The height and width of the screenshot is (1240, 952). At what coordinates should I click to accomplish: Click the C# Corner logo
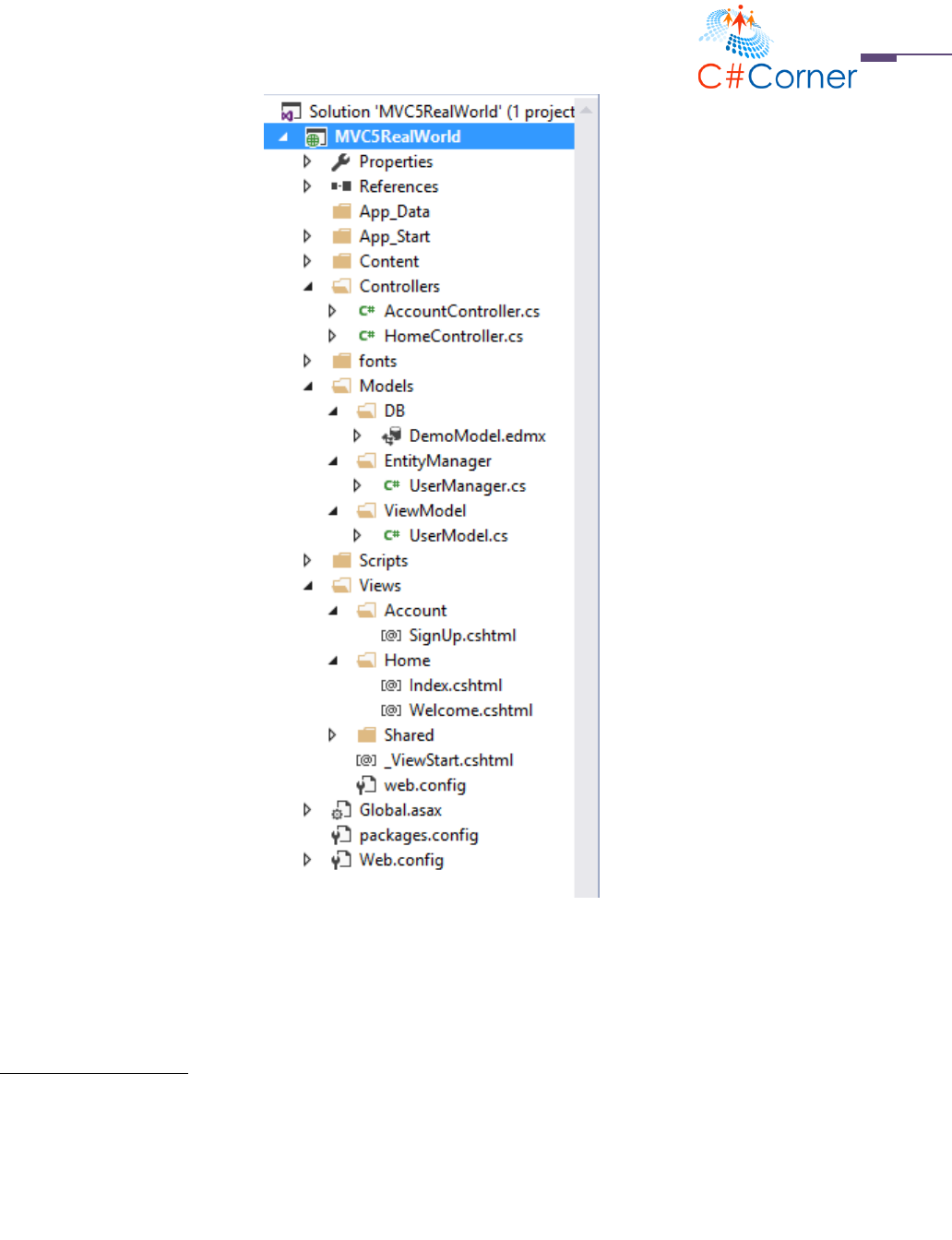click(777, 47)
